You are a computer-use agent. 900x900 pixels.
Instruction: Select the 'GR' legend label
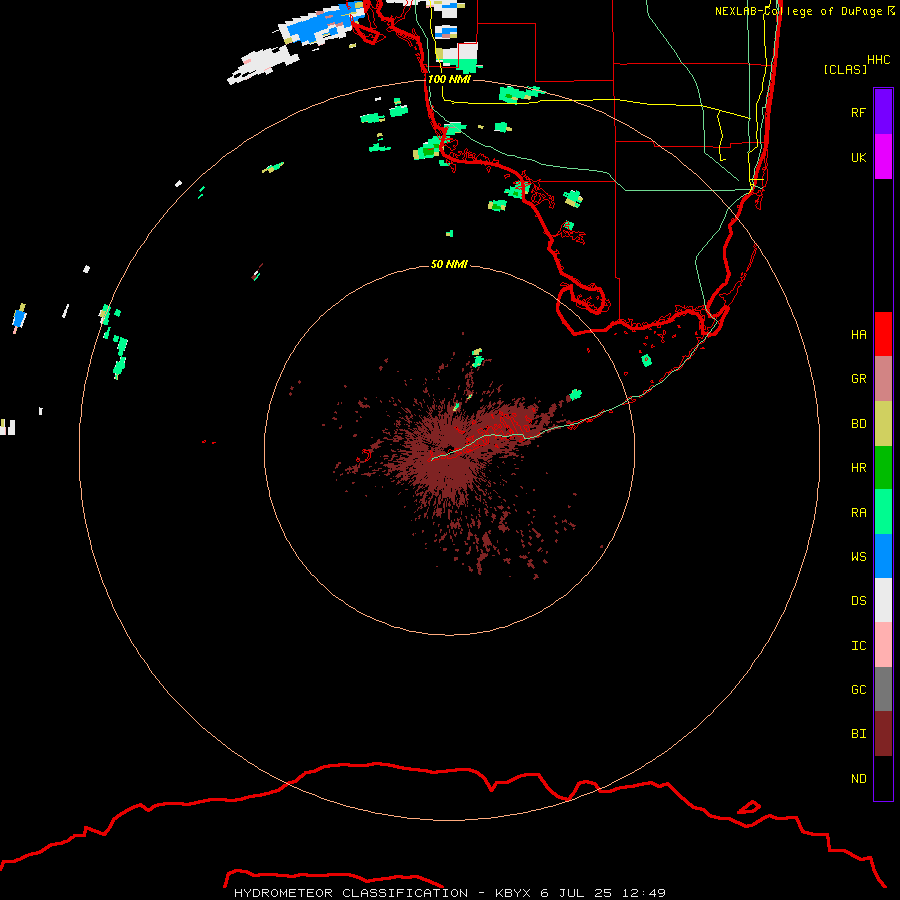click(858, 379)
